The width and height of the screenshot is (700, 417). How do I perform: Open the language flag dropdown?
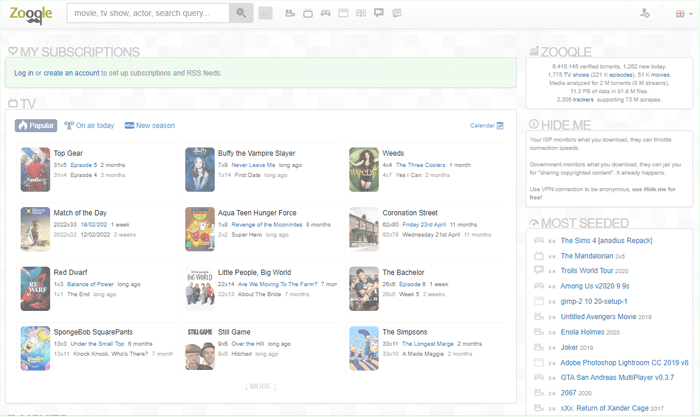coord(683,14)
